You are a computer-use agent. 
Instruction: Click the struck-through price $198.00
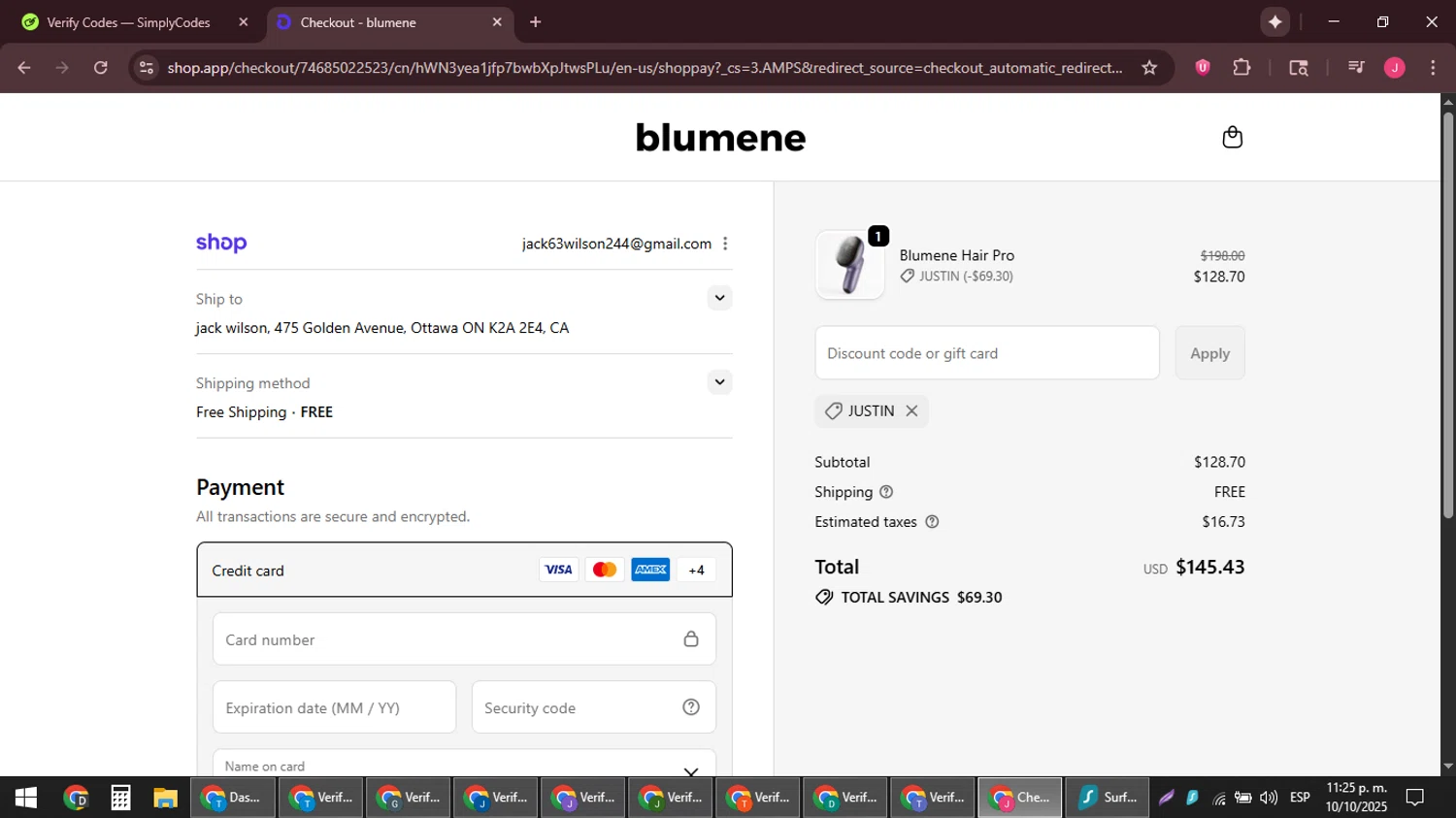pos(1222,255)
